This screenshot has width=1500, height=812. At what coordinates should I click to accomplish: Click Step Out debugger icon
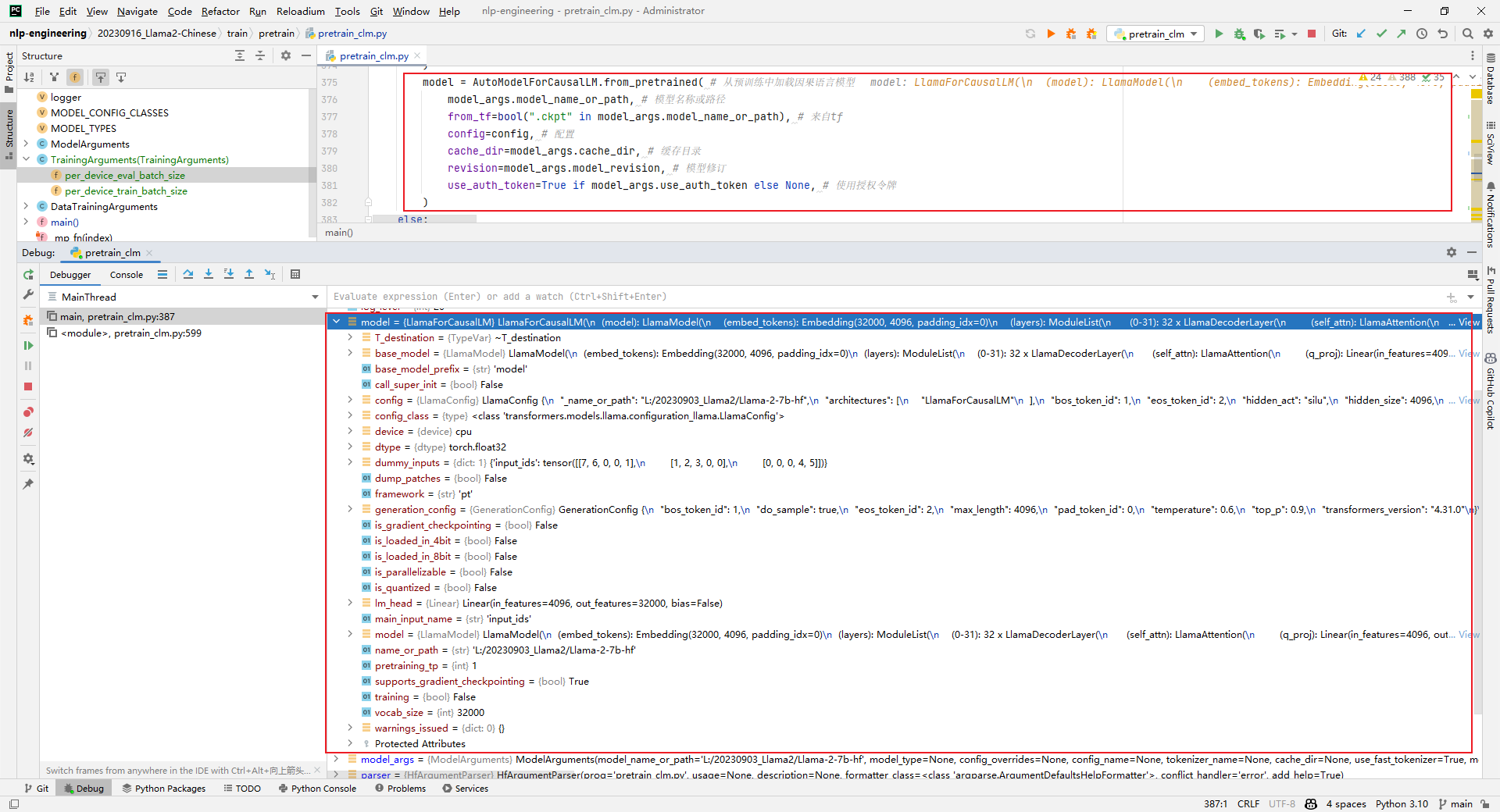(x=249, y=274)
